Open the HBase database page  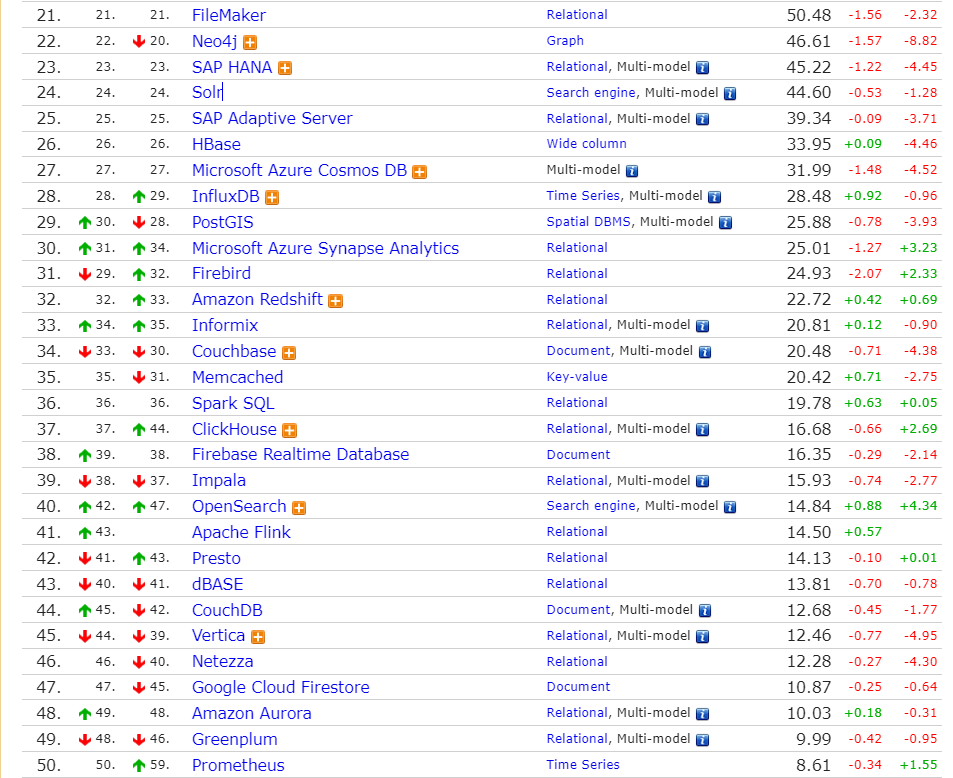click(216, 145)
